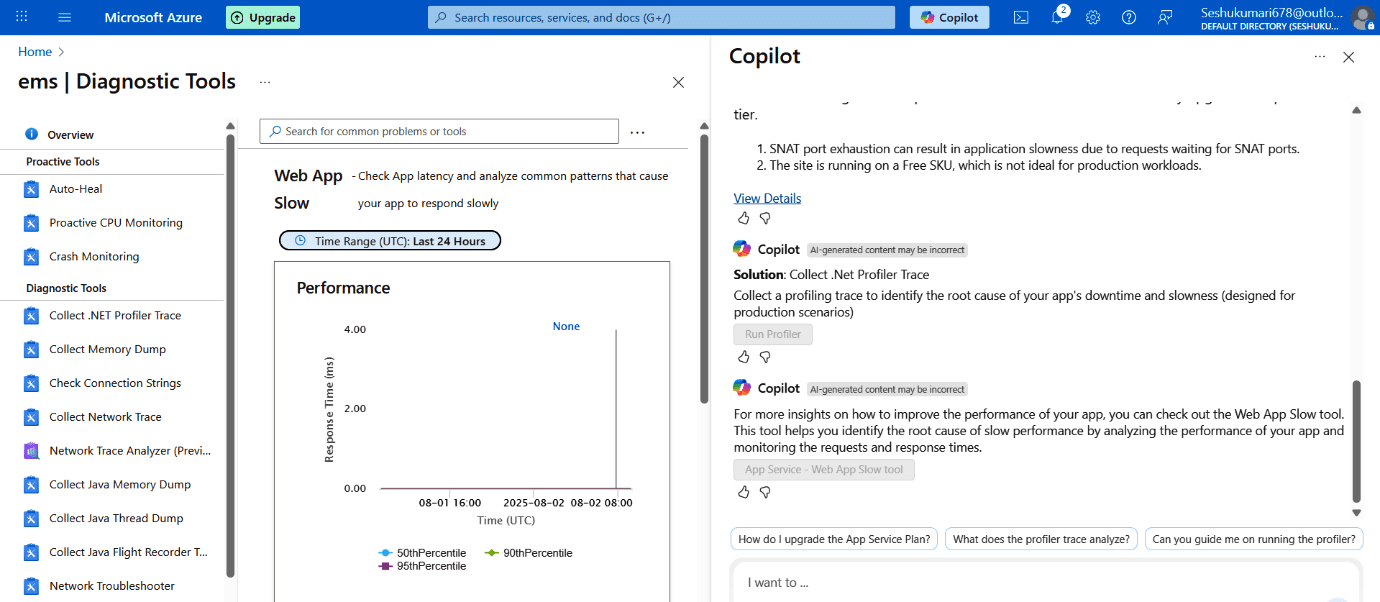Image resolution: width=1380 pixels, height=602 pixels.
Task: Open Check Connection Strings tool
Action: click(x=115, y=382)
